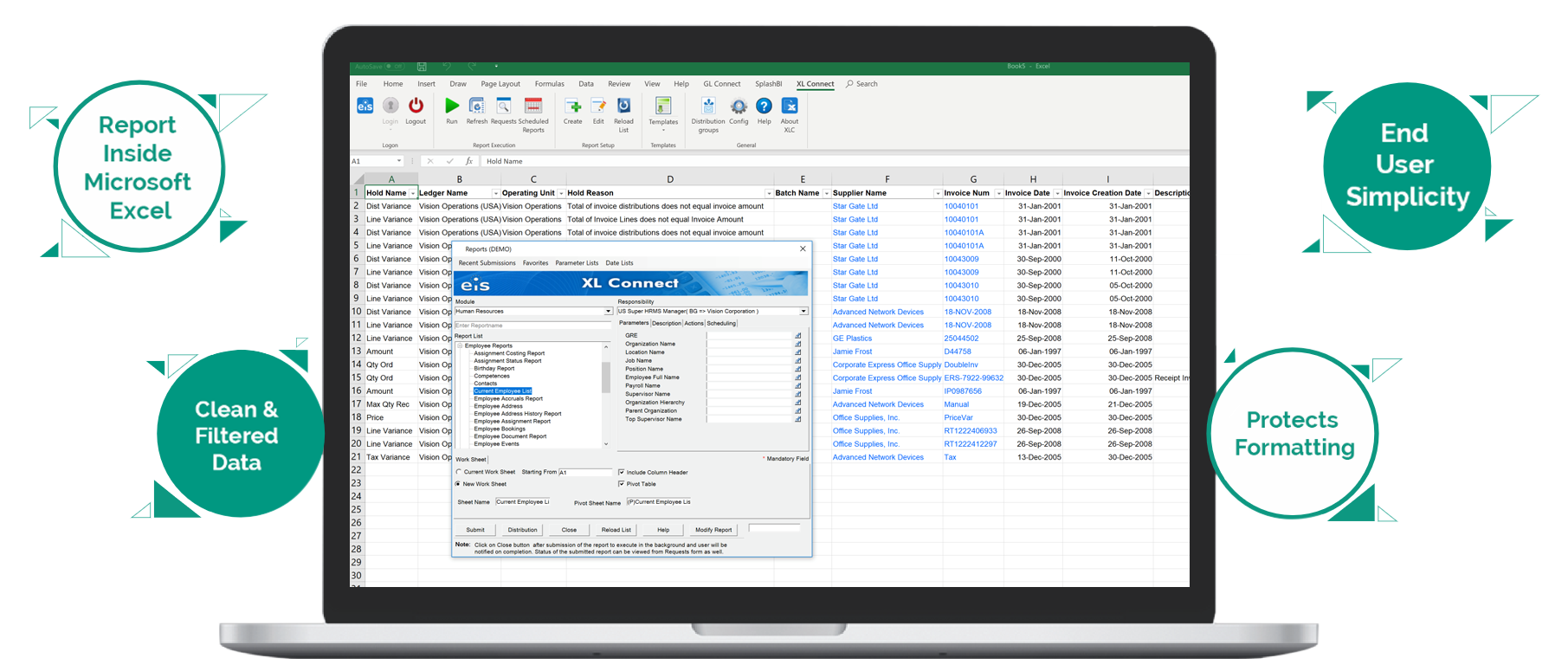This screenshot has height=671, width=1568.
Task: Toggle the Pivot Table checkbox
Action: coord(622,484)
